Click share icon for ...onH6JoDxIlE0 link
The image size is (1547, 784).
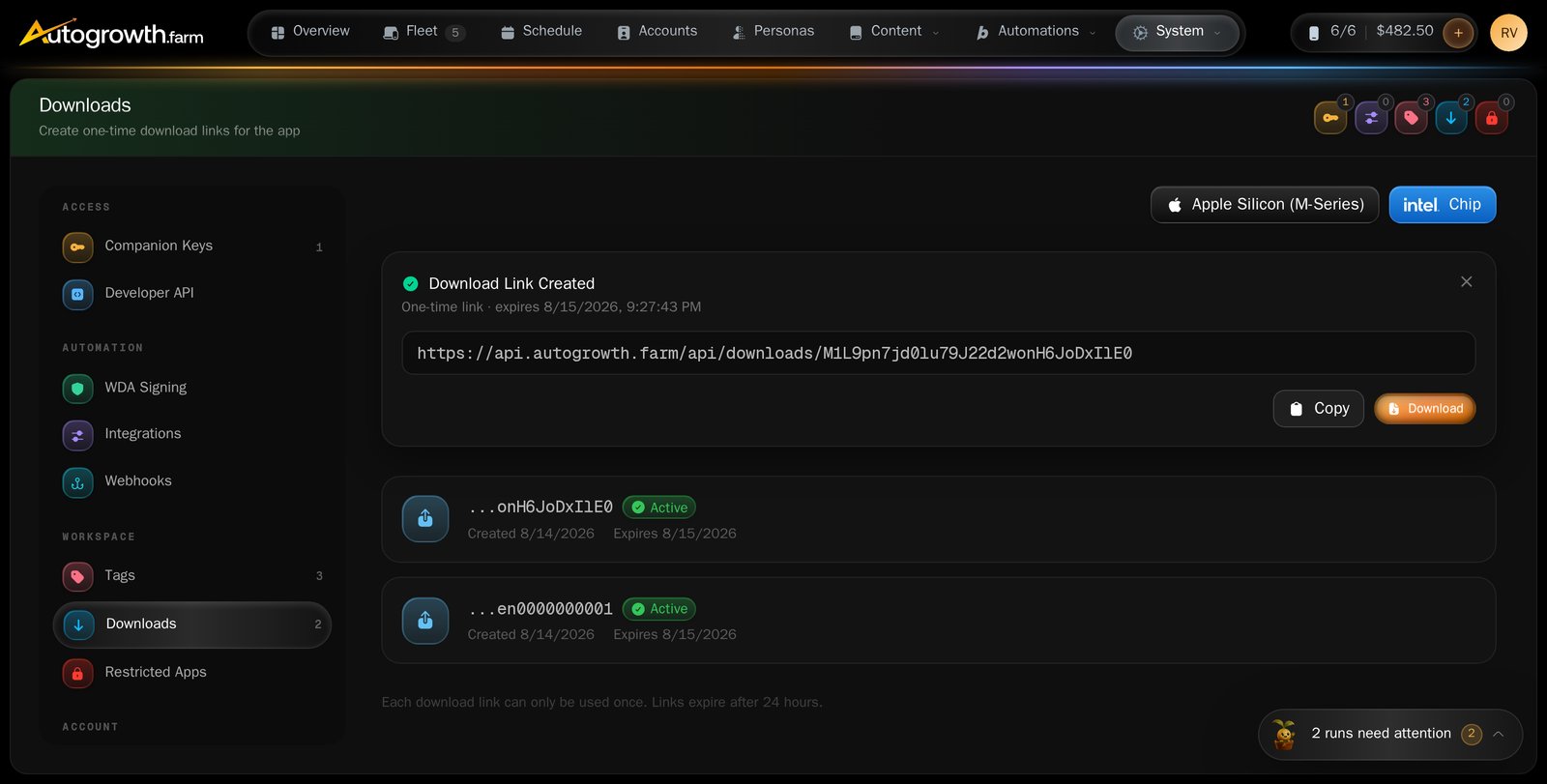(425, 519)
